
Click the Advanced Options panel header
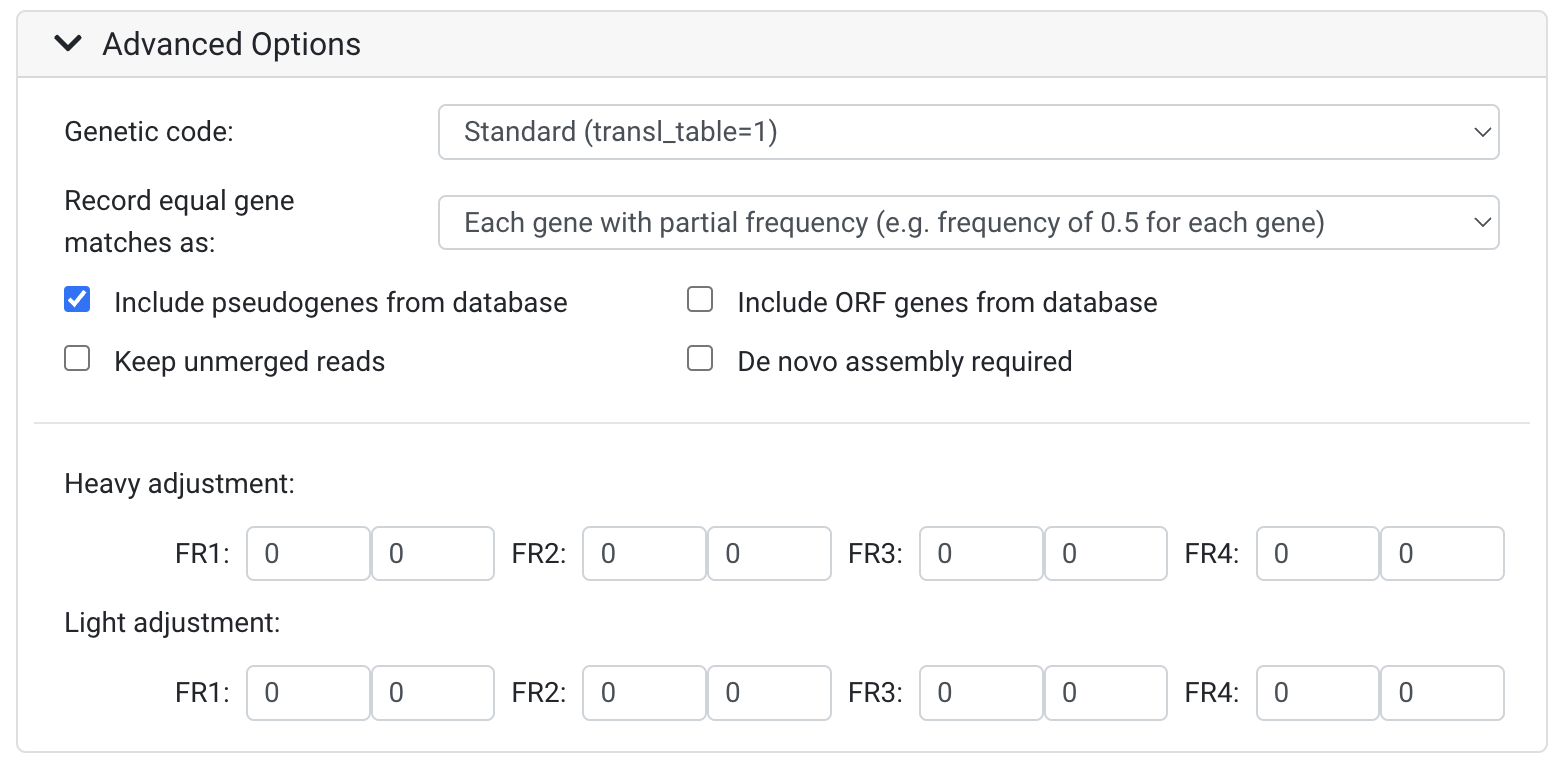781,44
